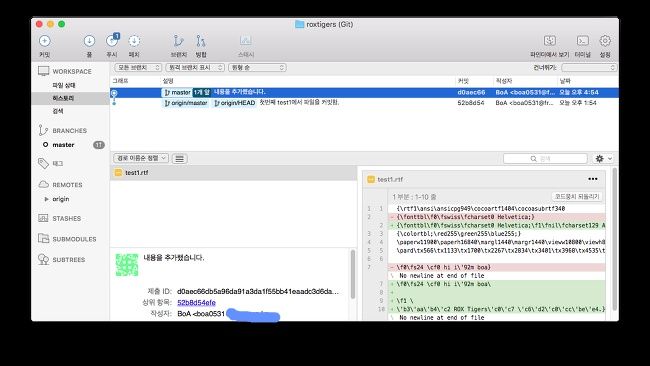Open the Terminal (터미널) toolbar icon

582,41
